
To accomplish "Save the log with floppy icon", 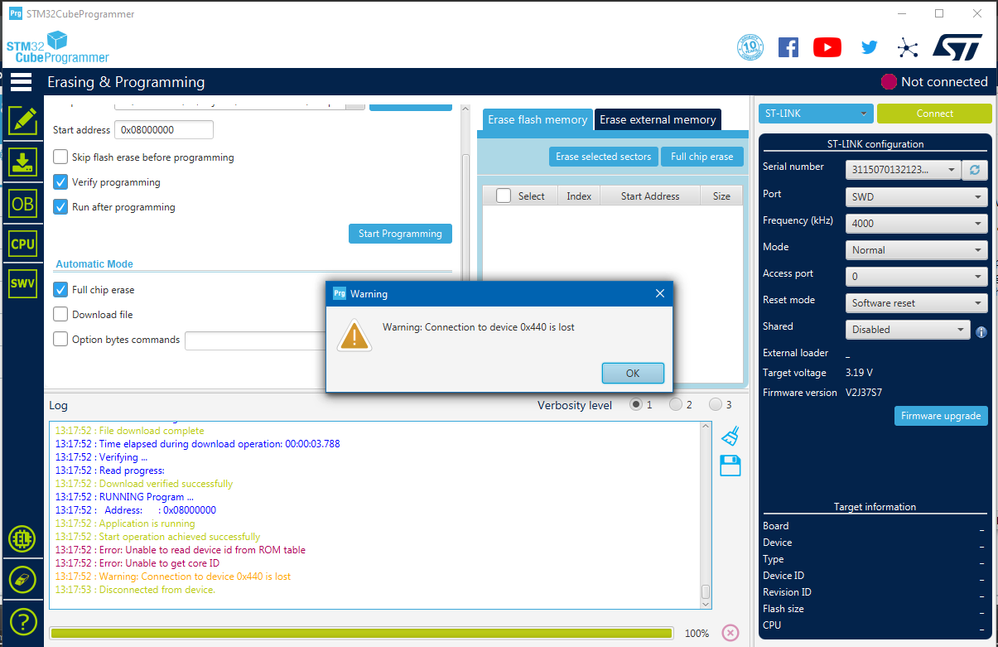I will (730, 466).
